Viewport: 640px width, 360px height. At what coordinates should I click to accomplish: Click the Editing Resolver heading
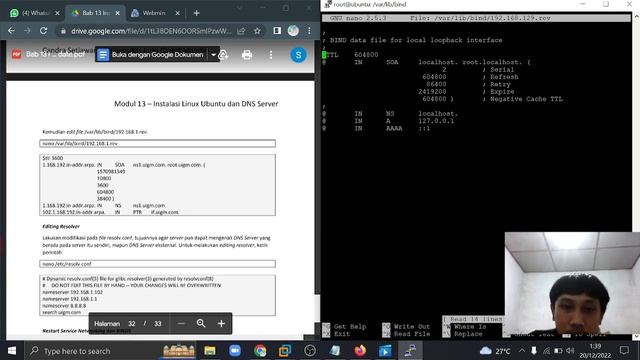[61, 226]
